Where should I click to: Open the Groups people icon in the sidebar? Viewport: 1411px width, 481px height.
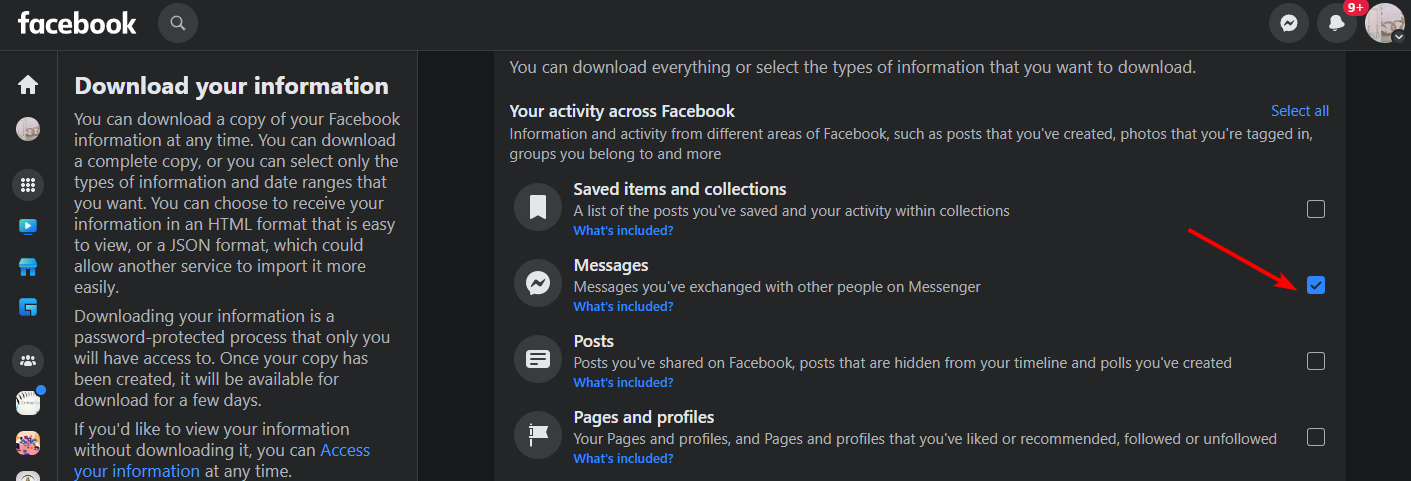click(x=28, y=360)
